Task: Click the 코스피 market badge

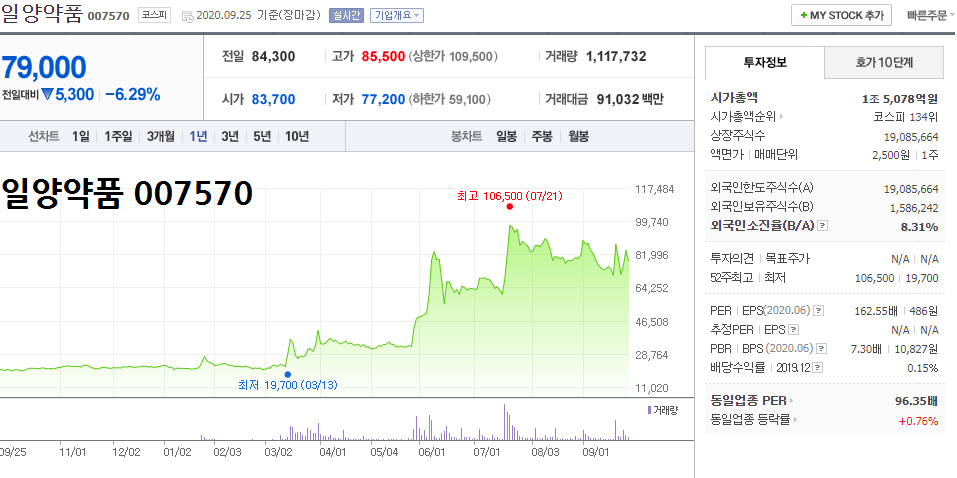Action: [x=155, y=15]
